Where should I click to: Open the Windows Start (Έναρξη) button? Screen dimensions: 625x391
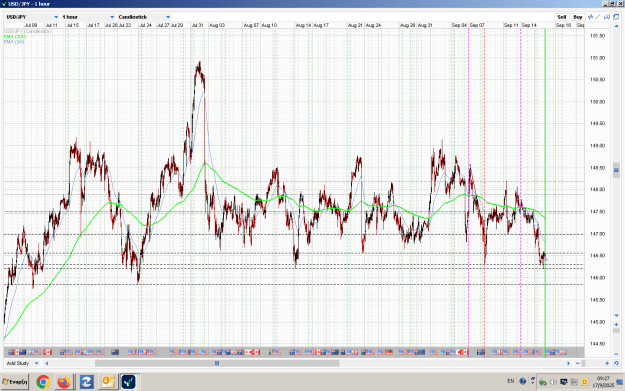pos(15,382)
